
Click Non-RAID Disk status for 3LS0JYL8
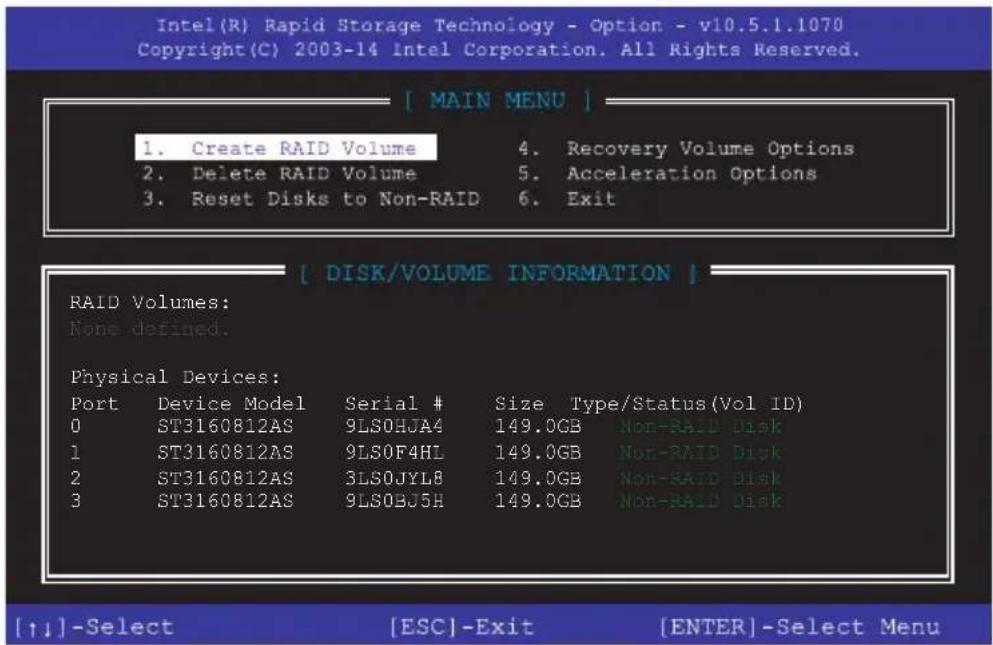click(700, 478)
